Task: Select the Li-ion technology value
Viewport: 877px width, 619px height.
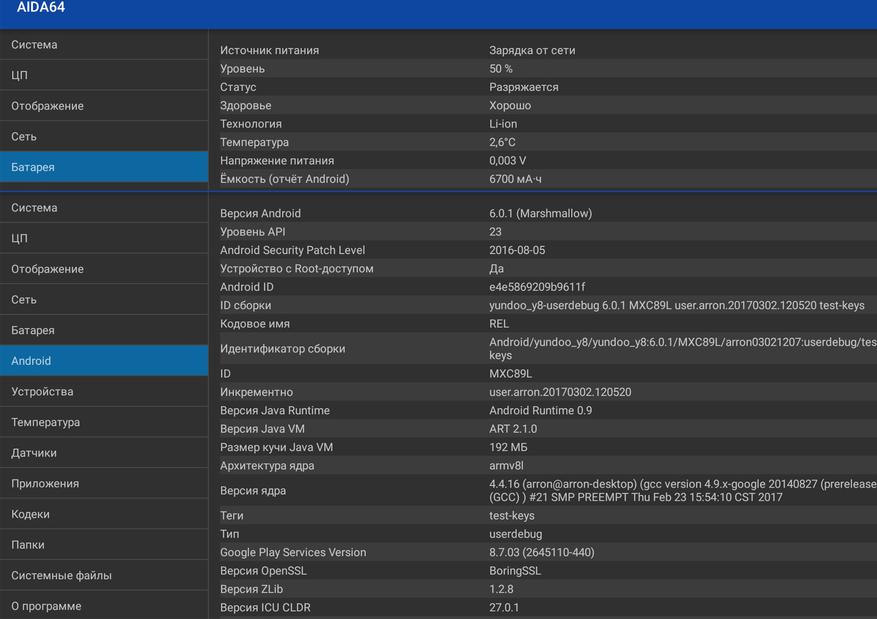Action: click(x=503, y=124)
